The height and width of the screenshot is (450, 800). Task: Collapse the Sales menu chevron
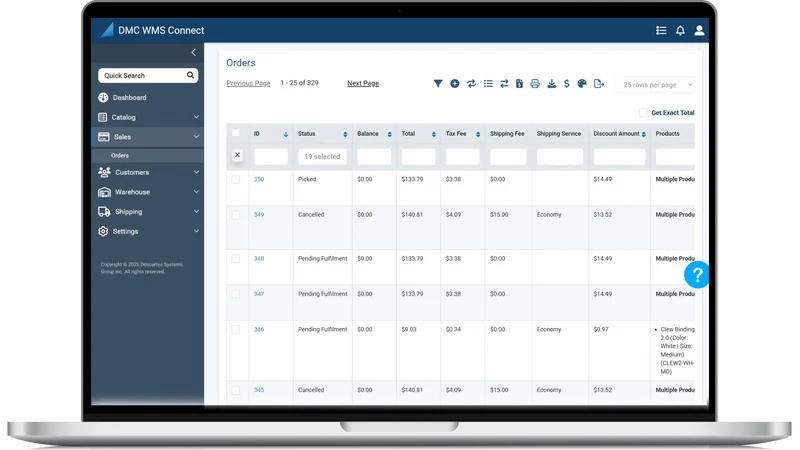pyautogui.click(x=196, y=137)
